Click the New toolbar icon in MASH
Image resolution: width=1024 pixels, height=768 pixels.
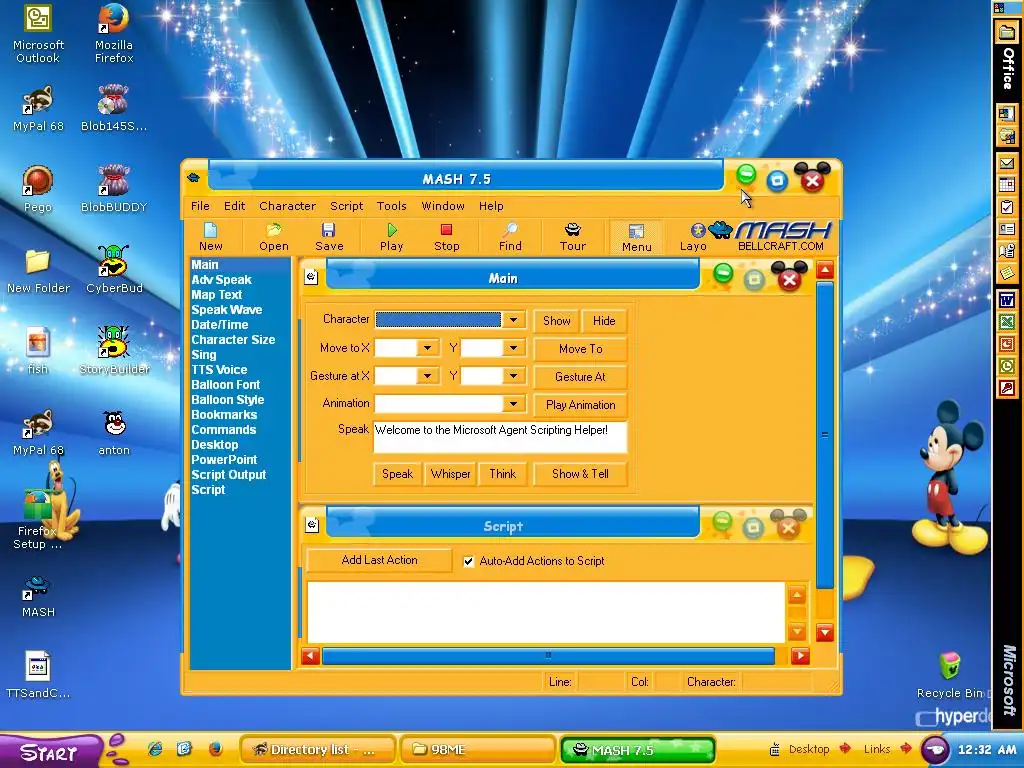210,236
